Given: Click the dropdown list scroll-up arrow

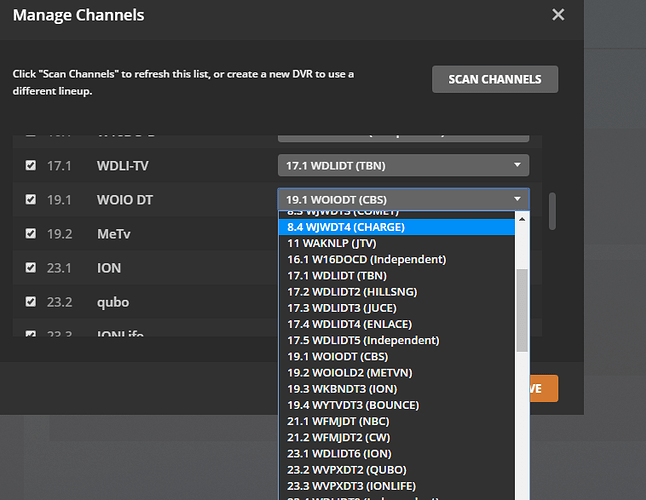Looking at the screenshot, I should click(522, 219).
